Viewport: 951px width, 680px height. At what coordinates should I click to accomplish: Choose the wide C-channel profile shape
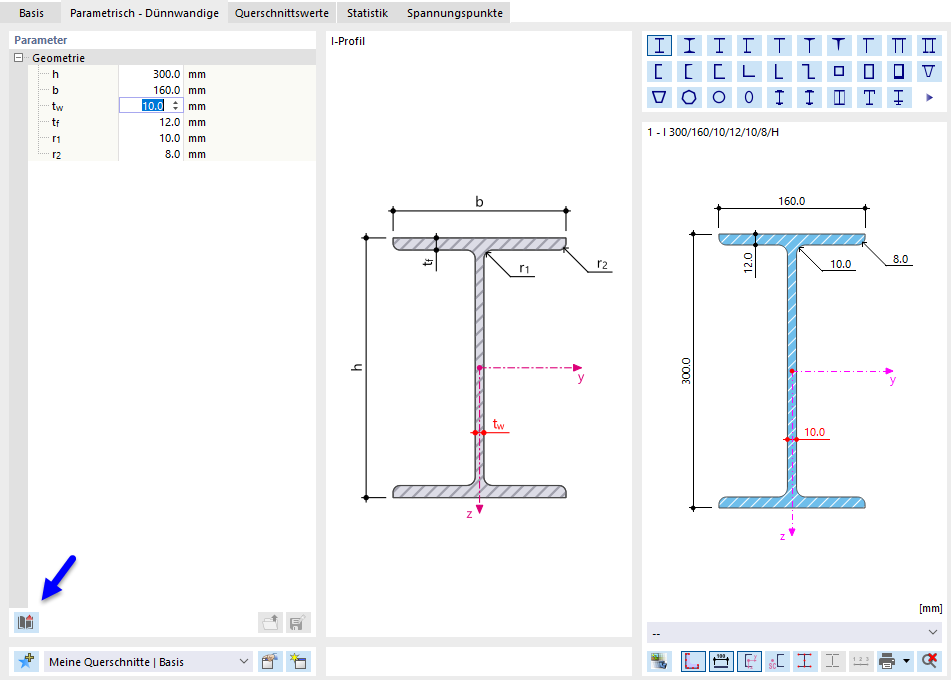click(719, 72)
